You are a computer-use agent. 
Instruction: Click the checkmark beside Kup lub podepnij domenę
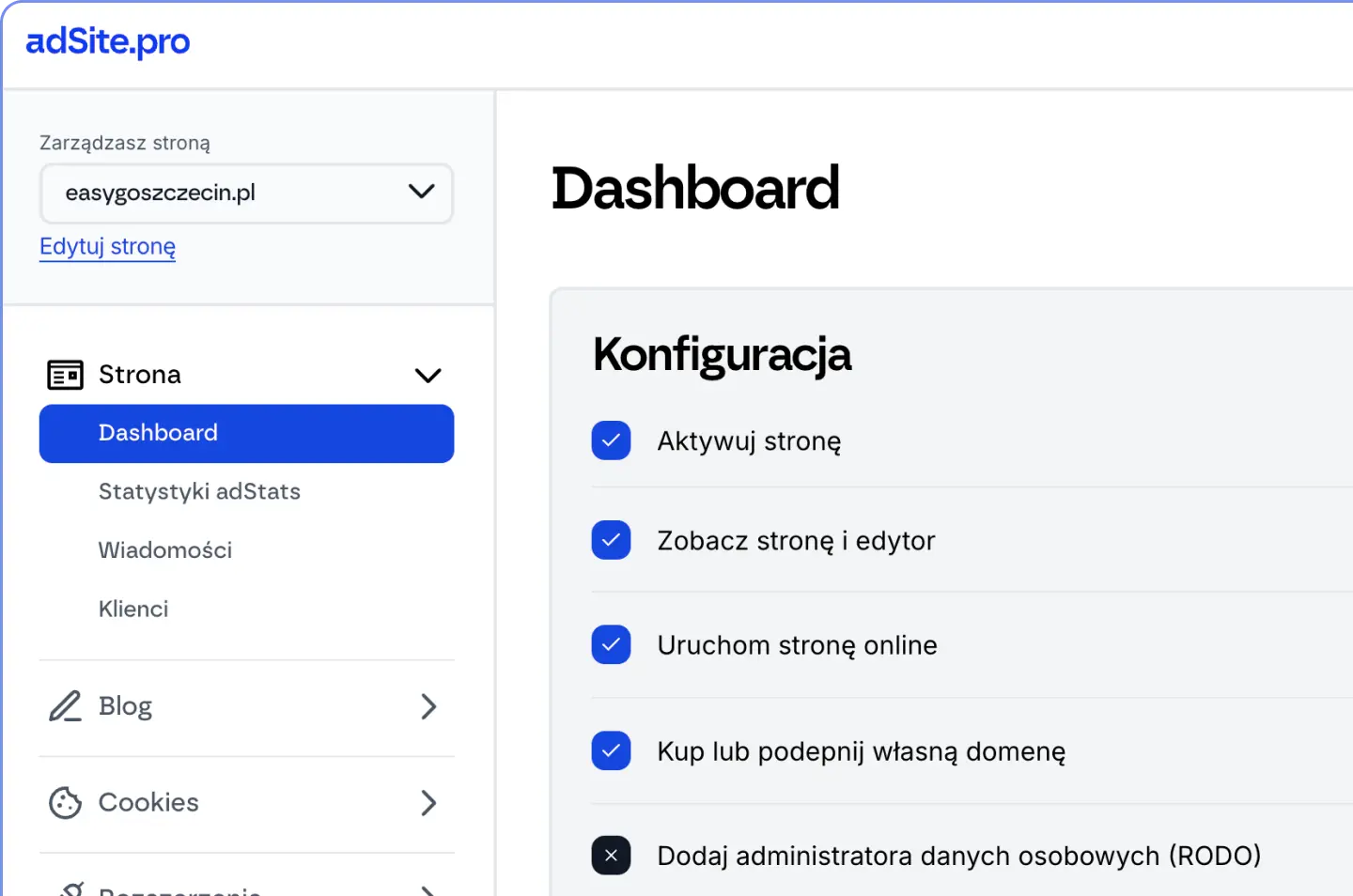click(x=611, y=750)
